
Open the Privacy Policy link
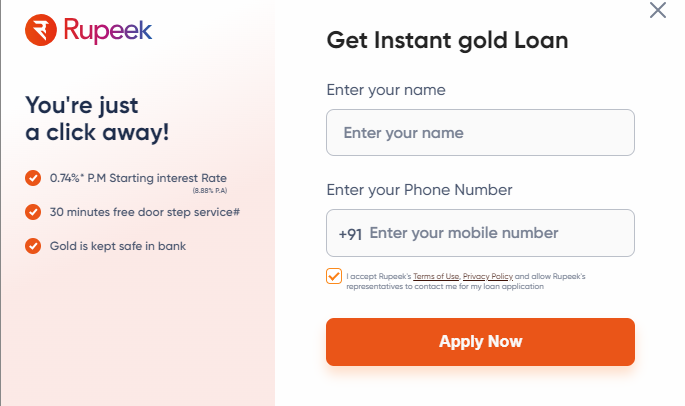[x=488, y=276]
